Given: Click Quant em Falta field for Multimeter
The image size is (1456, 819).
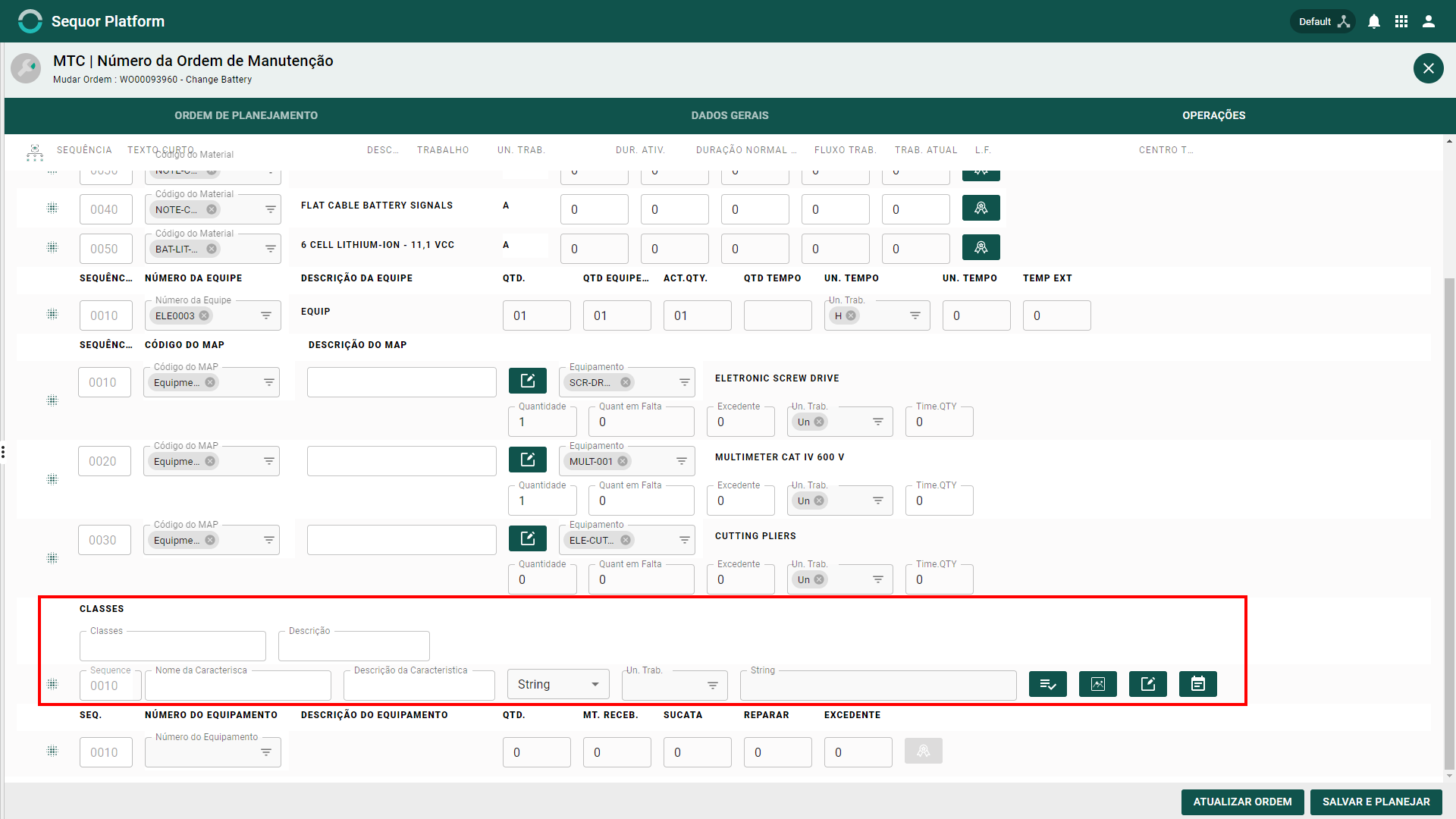Looking at the screenshot, I should (x=642, y=500).
